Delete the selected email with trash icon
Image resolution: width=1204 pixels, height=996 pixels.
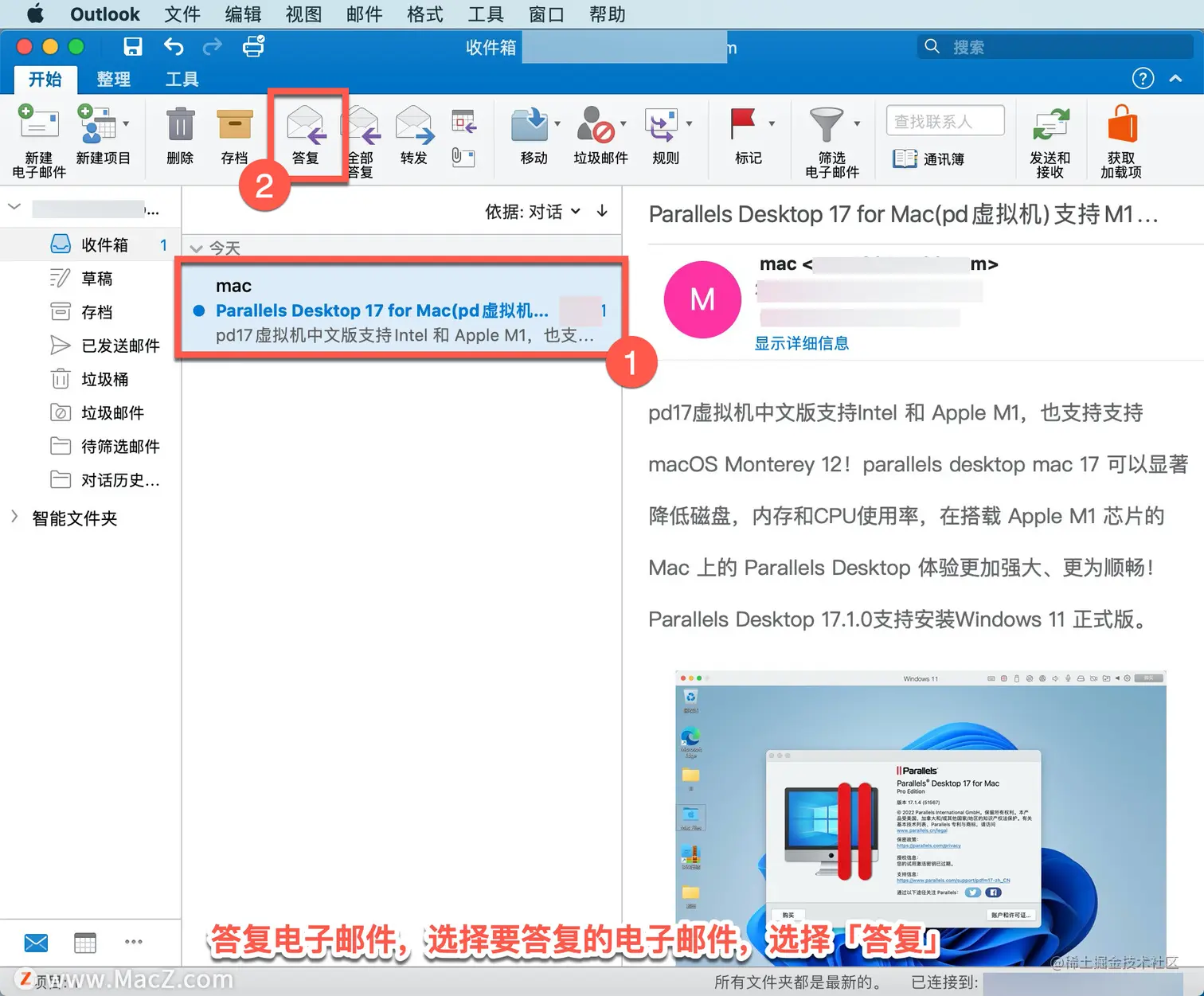tap(181, 123)
